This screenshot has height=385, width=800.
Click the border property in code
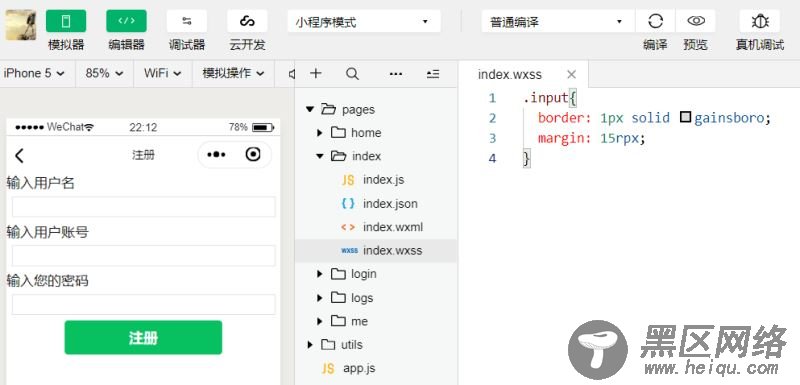tap(561, 118)
